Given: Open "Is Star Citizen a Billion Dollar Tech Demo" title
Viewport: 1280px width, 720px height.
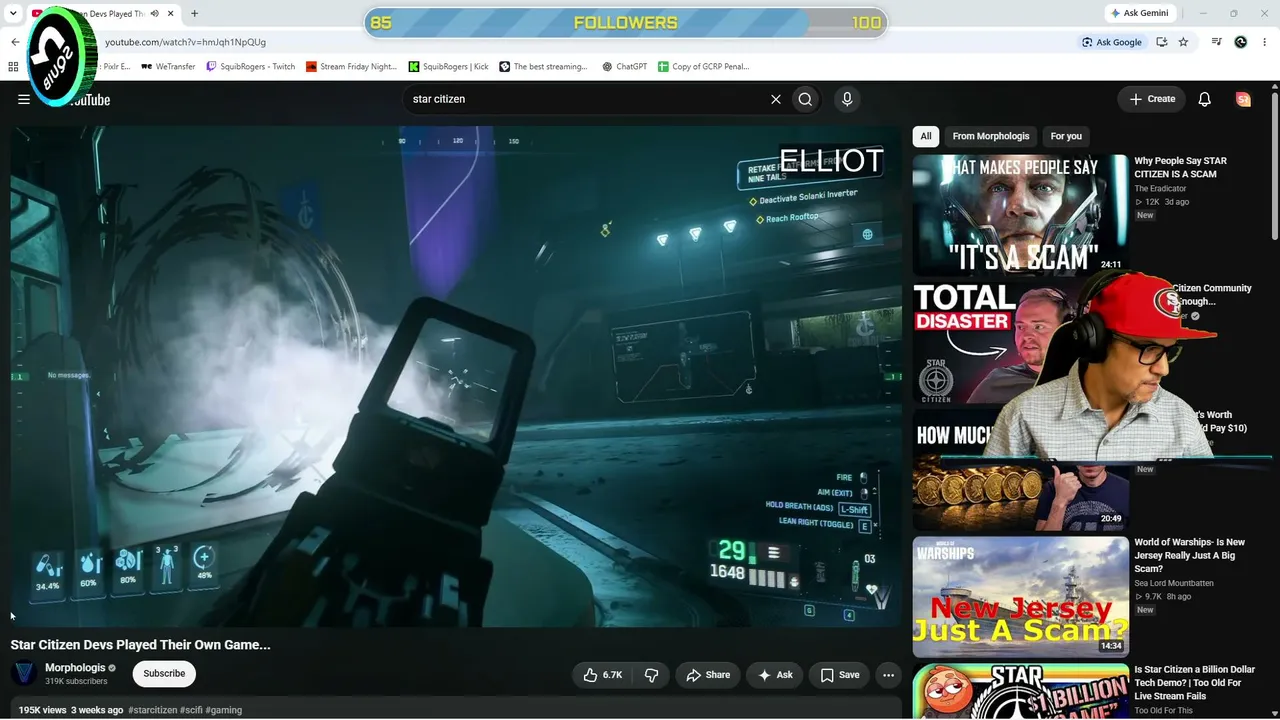Looking at the screenshot, I should (x=1194, y=683).
